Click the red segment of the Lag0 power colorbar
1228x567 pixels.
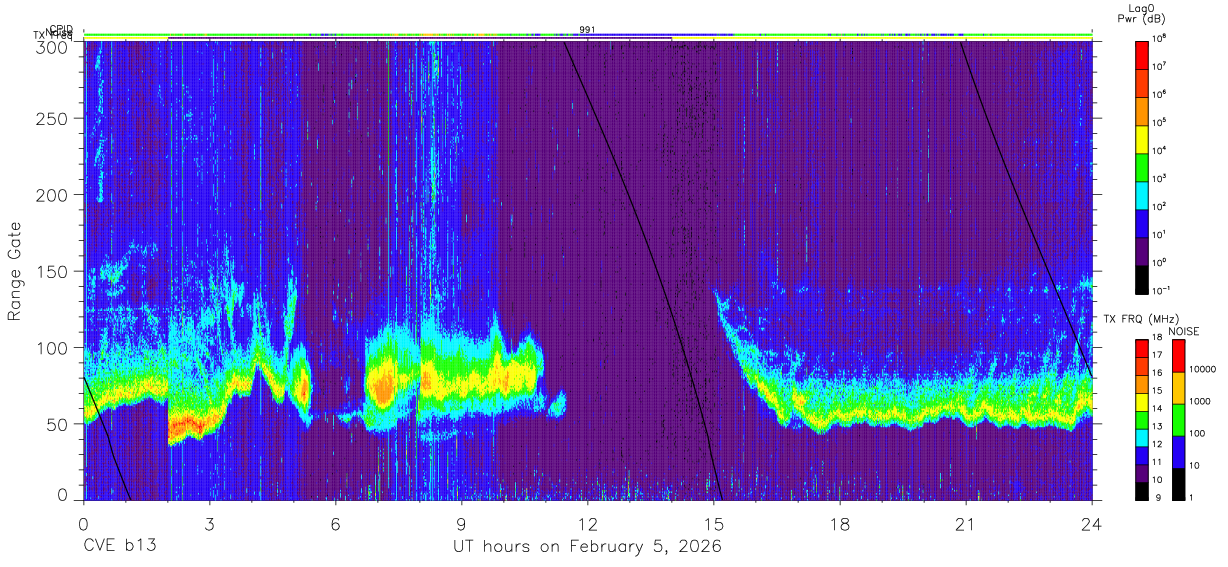coord(1142,54)
